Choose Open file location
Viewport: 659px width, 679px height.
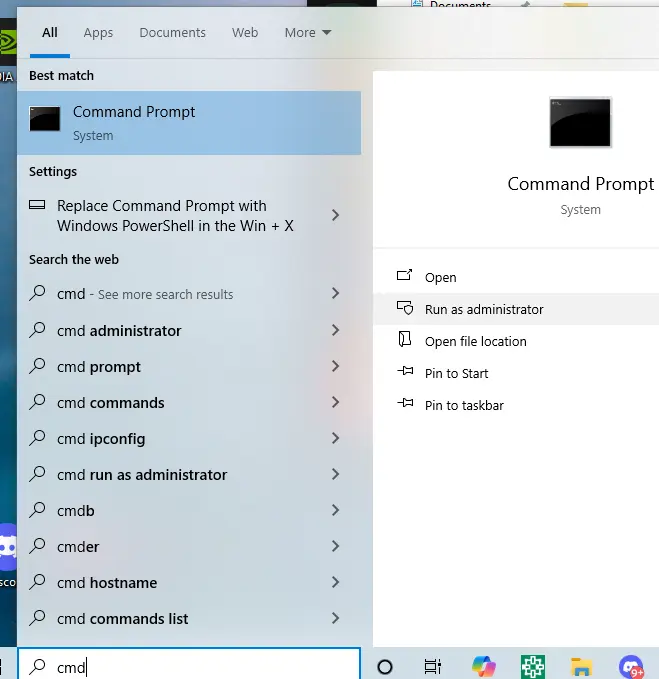click(516, 341)
